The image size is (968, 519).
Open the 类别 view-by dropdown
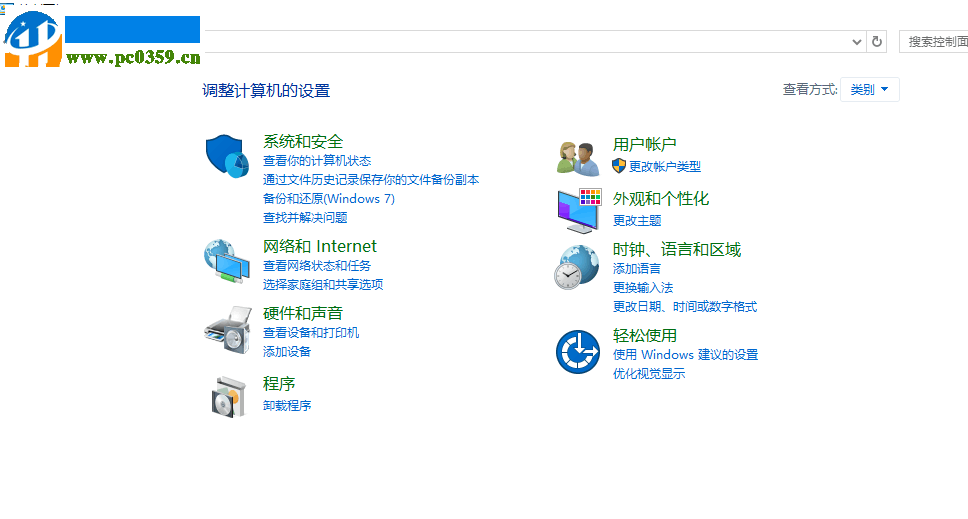(x=869, y=89)
